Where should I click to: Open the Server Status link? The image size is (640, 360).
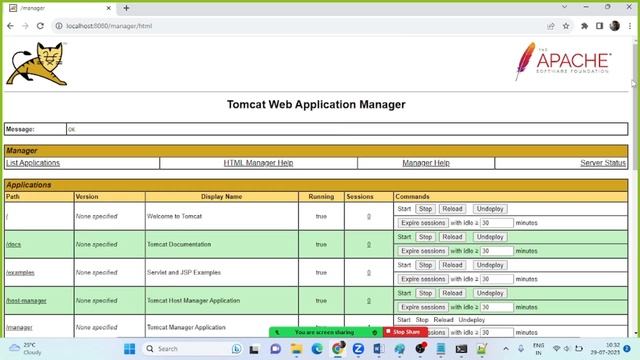coord(603,163)
